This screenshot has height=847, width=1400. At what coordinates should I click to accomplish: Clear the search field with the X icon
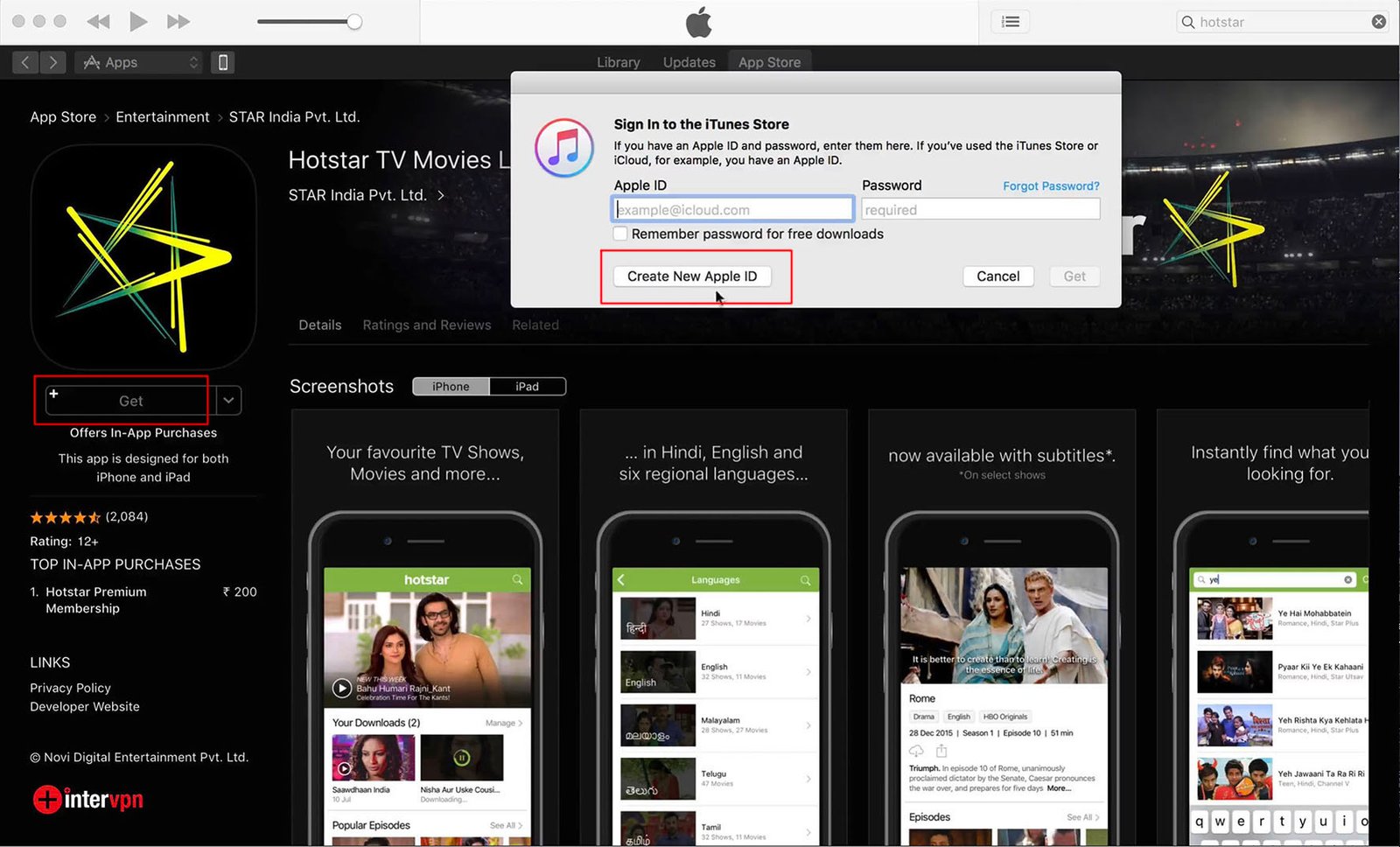(1379, 22)
